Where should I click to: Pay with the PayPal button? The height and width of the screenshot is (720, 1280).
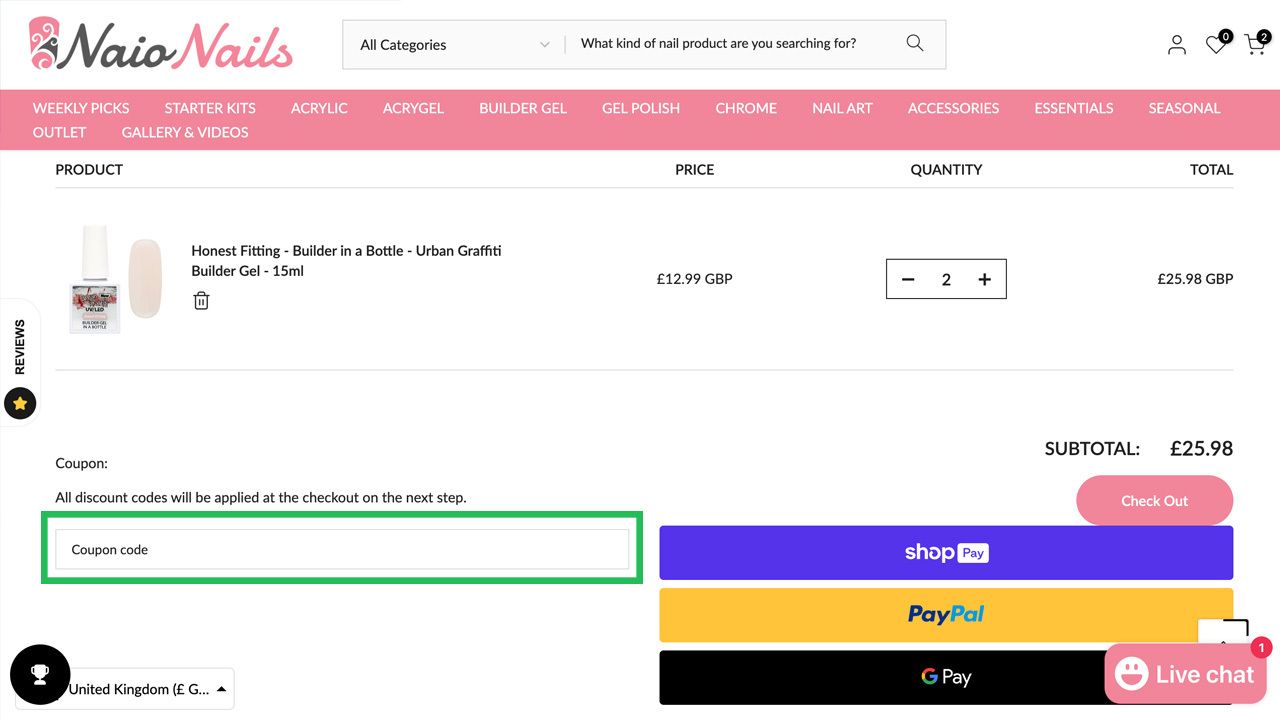click(946, 615)
